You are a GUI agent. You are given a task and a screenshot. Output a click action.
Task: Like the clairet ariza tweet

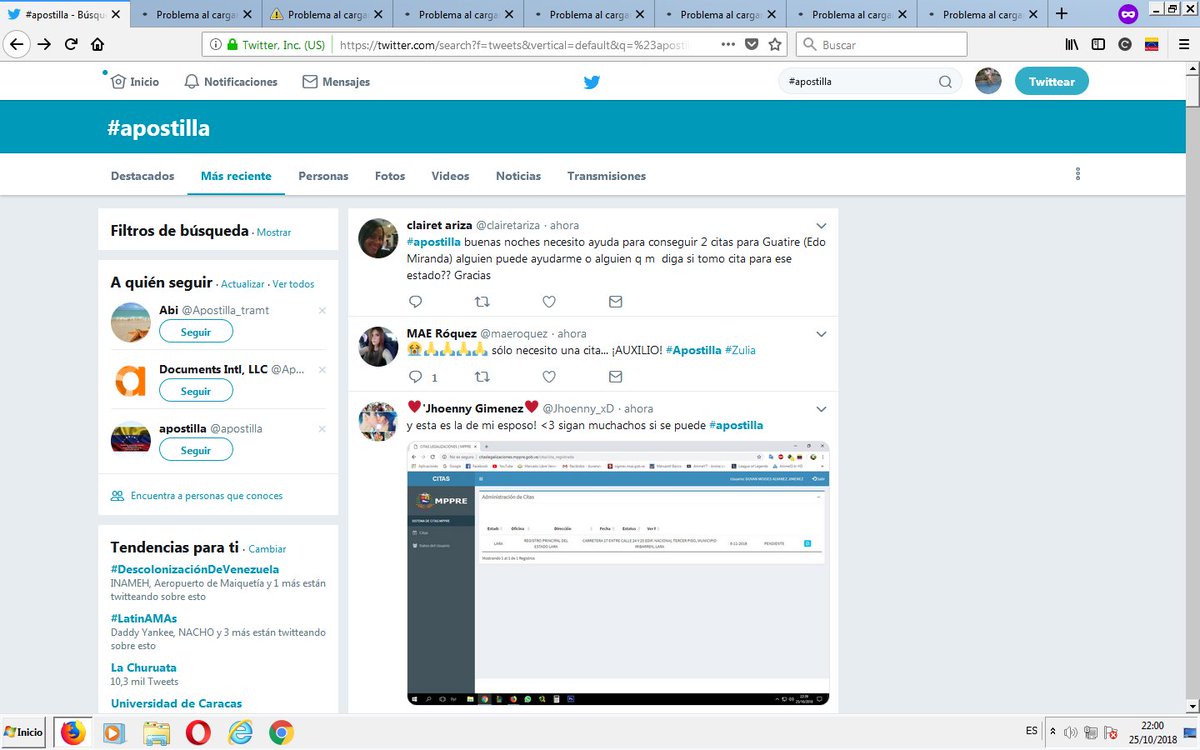(549, 301)
